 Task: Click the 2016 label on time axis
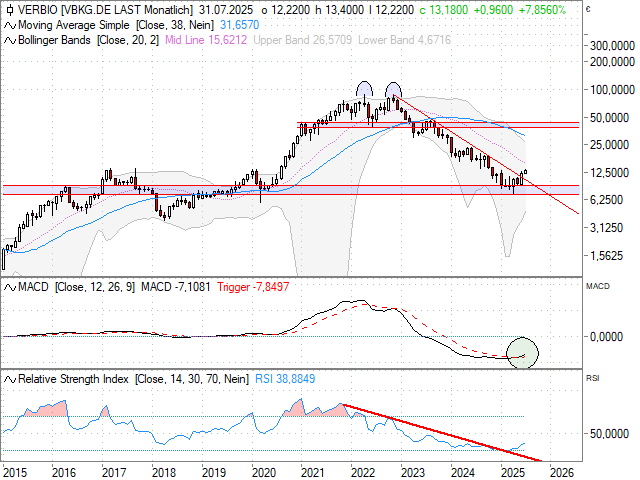point(64,473)
